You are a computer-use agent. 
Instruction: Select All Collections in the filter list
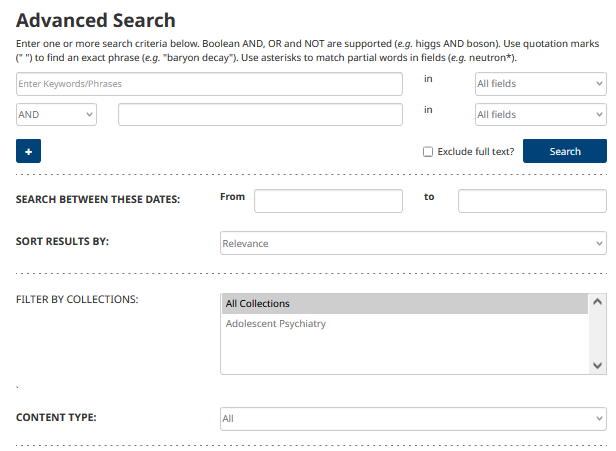click(404, 304)
